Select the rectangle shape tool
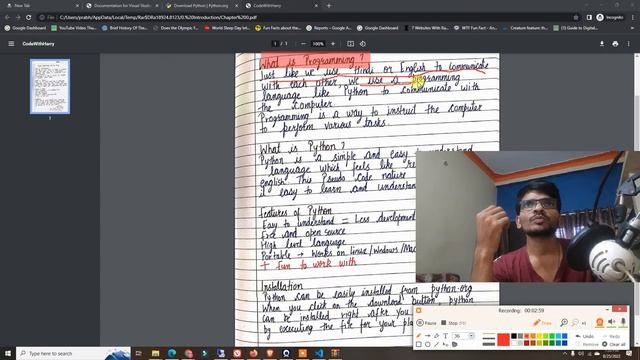 [418, 344]
